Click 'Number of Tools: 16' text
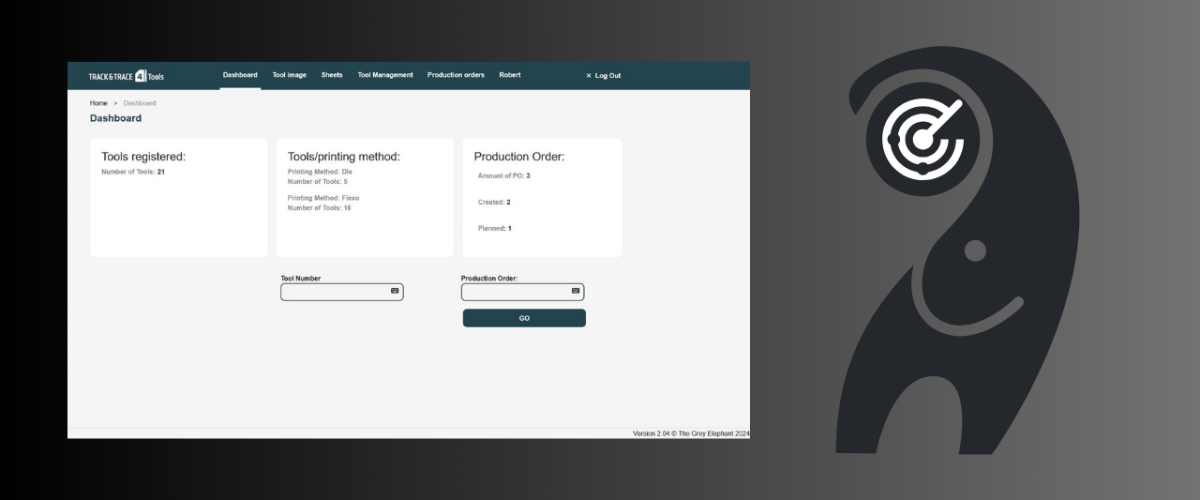The width and height of the screenshot is (1200, 500). tap(319, 207)
